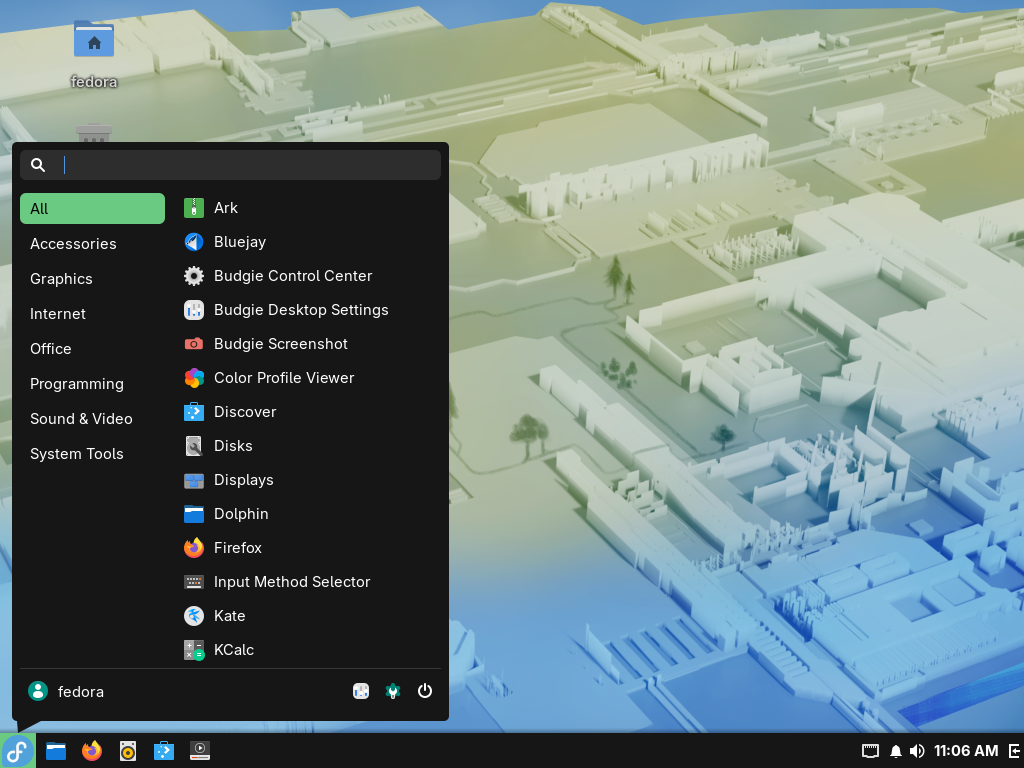Open Discover software store in taskbar

point(164,751)
